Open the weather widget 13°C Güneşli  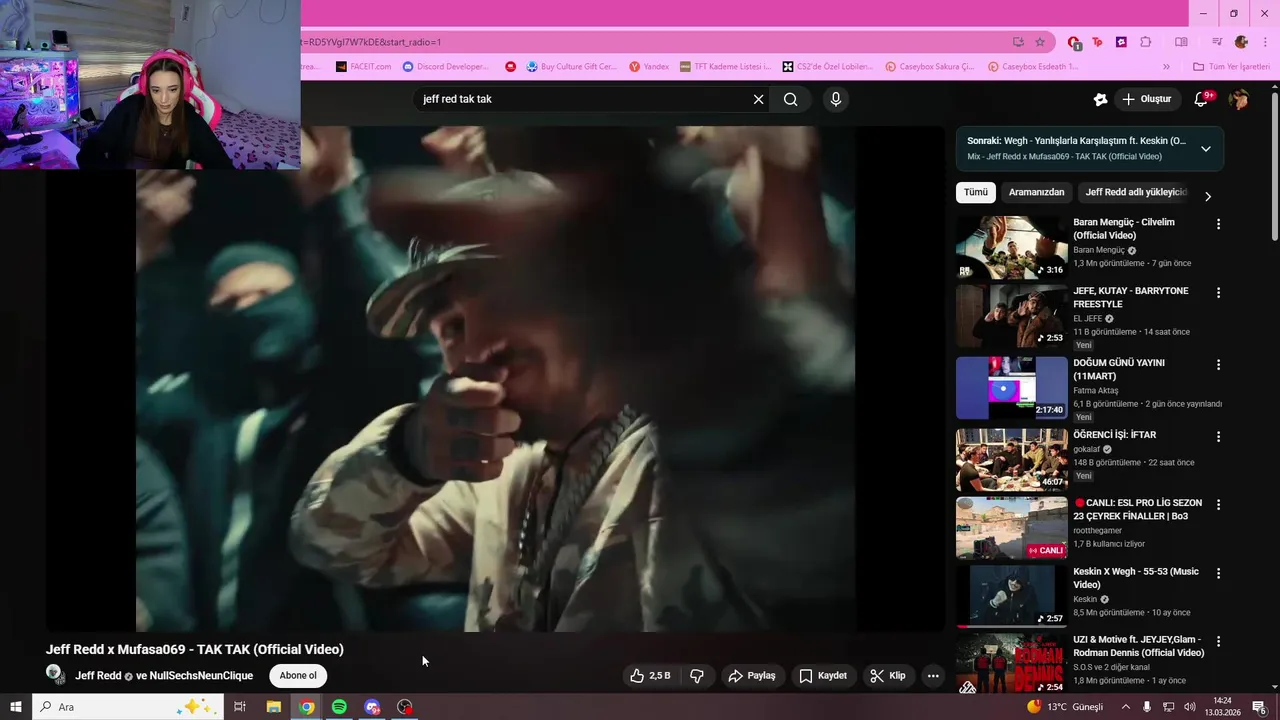[1064, 707]
